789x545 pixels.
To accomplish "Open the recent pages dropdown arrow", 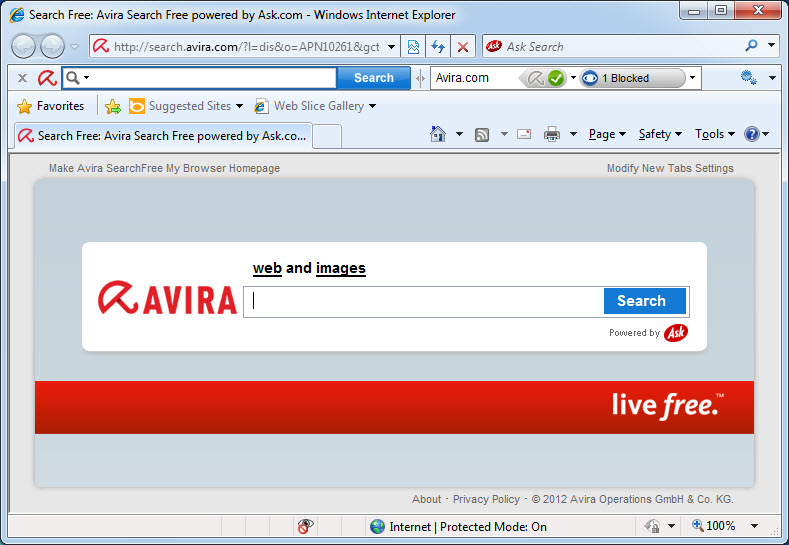I will tap(74, 47).
